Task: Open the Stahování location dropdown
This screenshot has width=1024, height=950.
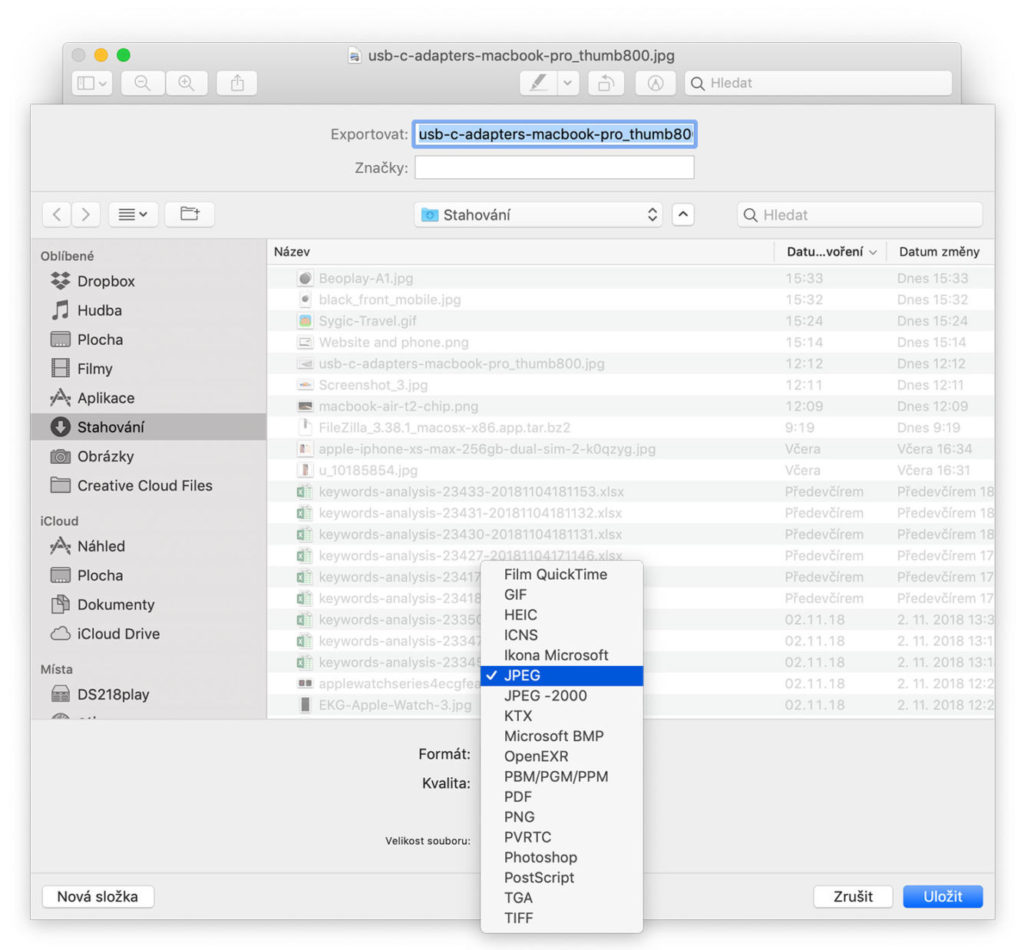Action: click(538, 214)
